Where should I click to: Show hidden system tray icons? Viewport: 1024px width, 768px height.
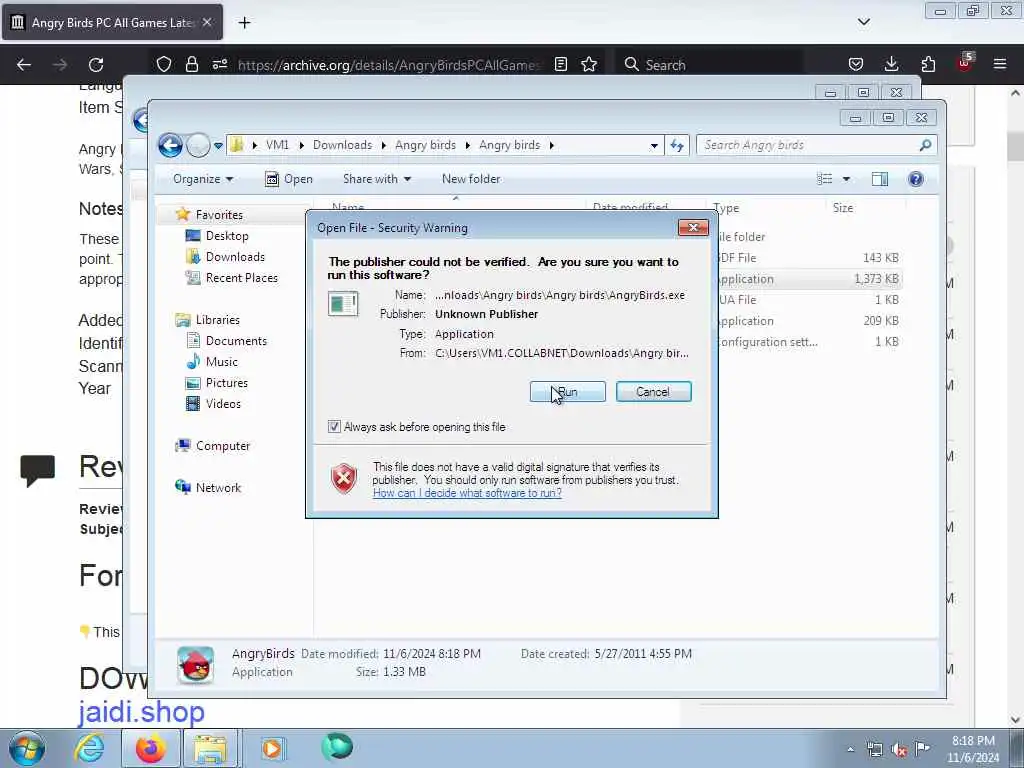point(850,750)
